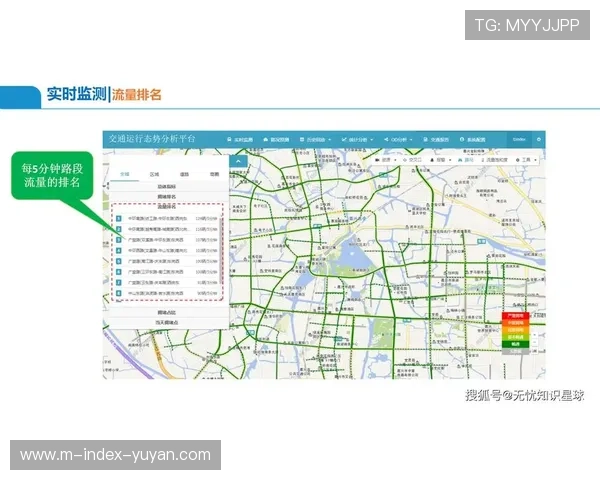Expand the 拥堵指标 accordion section
The height and width of the screenshot is (480, 600).
(x=167, y=187)
